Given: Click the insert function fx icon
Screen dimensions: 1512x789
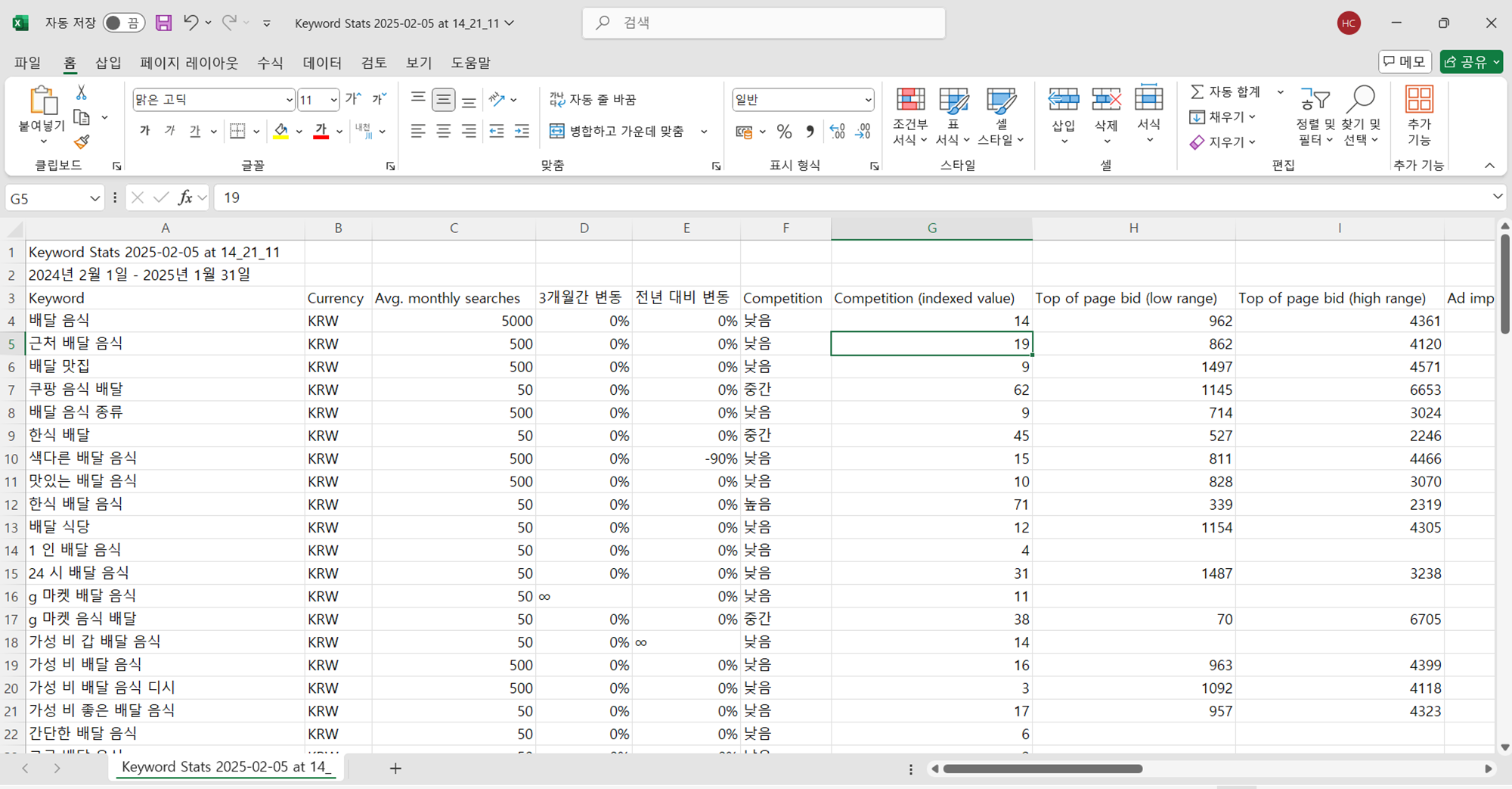Looking at the screenshot, I should [184, 197].
